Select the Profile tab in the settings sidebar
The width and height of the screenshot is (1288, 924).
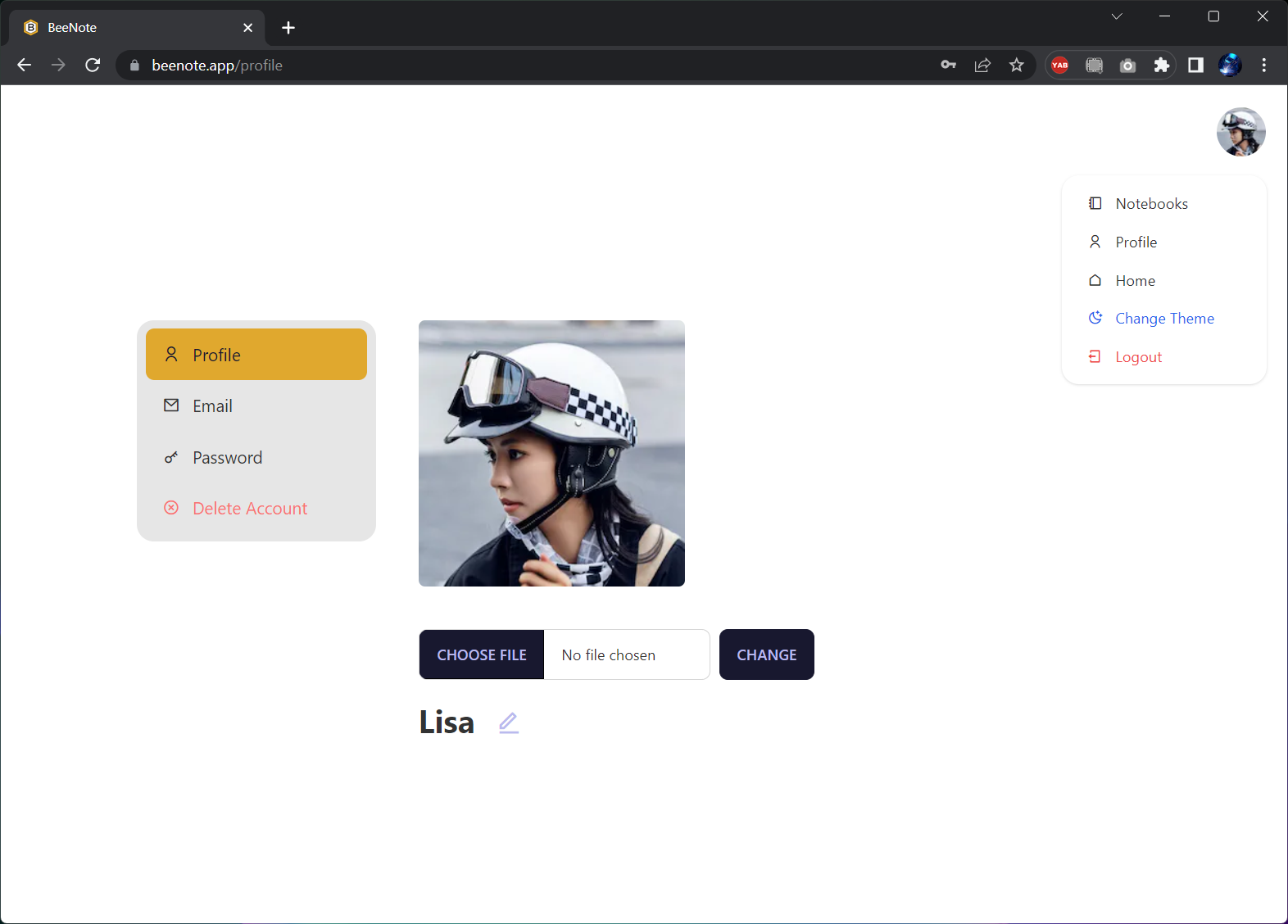click(256, 355)
